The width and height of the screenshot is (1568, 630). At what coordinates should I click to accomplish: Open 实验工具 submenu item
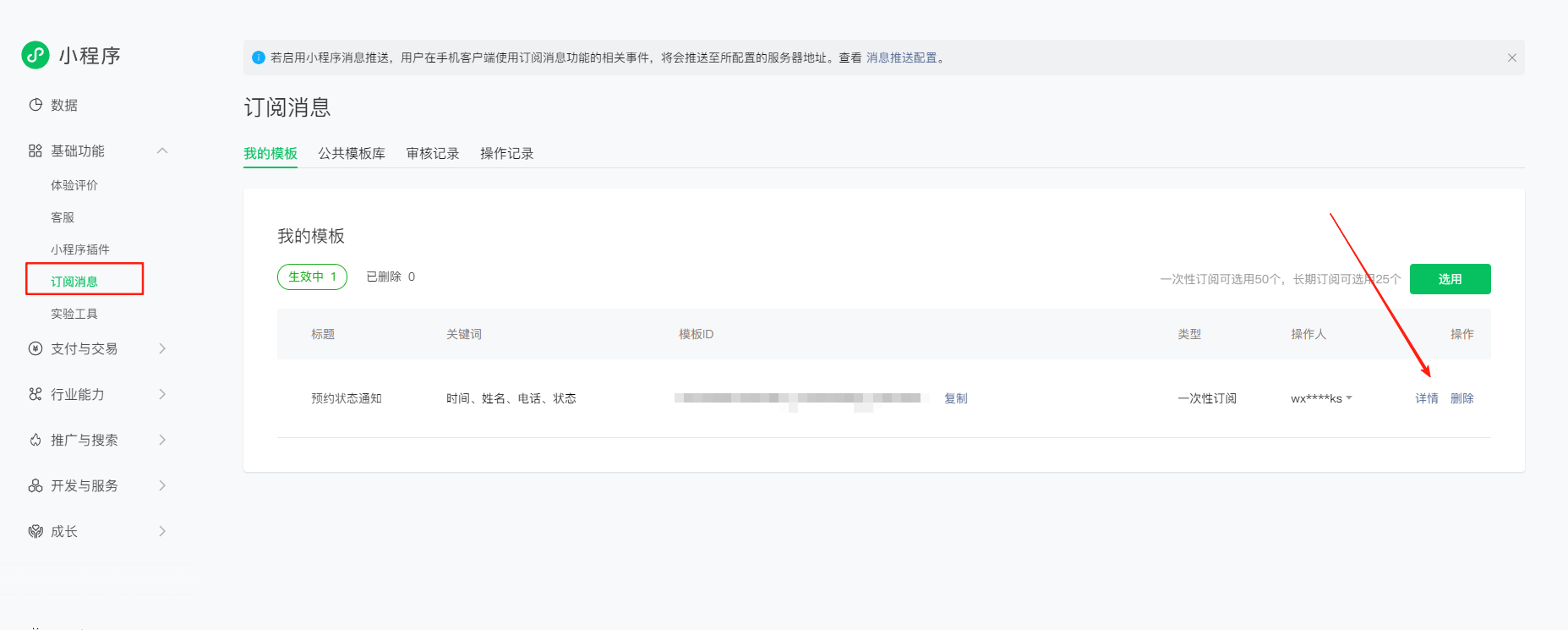[74, 314]
